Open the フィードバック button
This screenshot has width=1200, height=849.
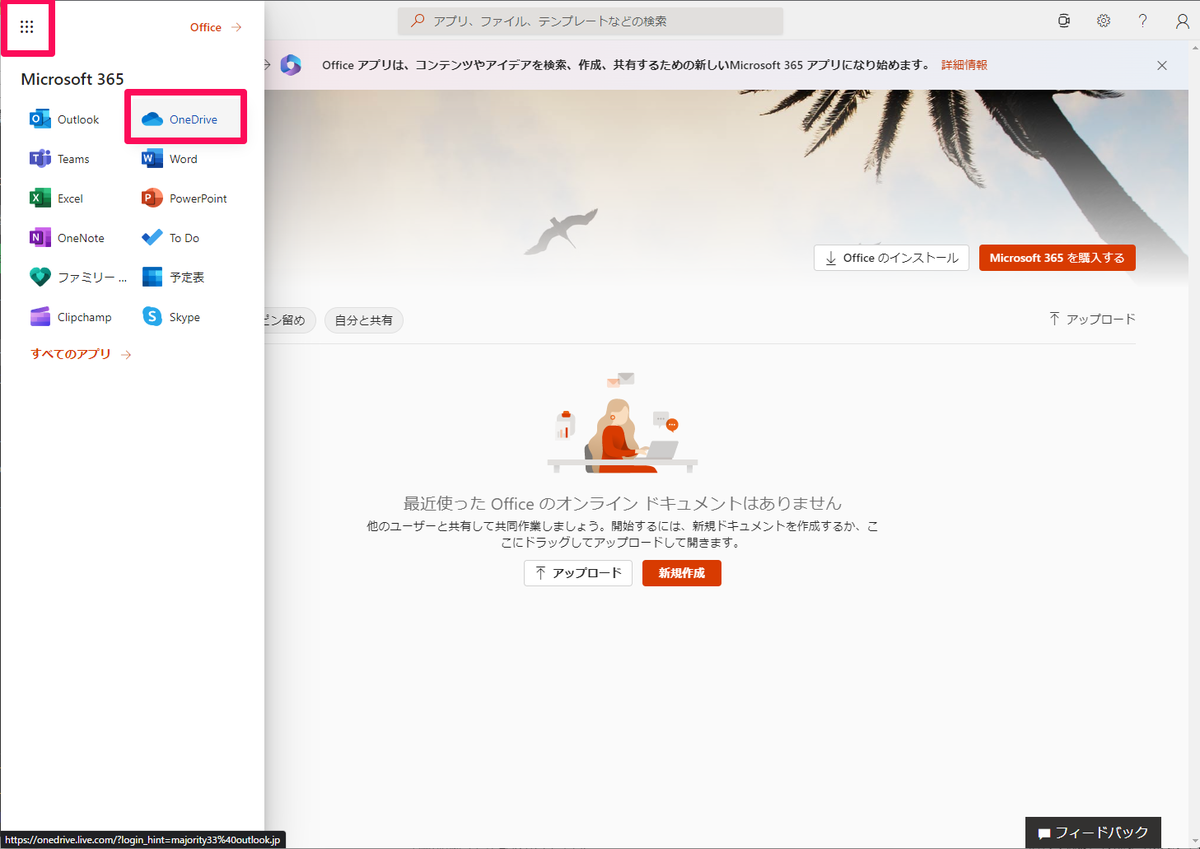pos(1093,833)
